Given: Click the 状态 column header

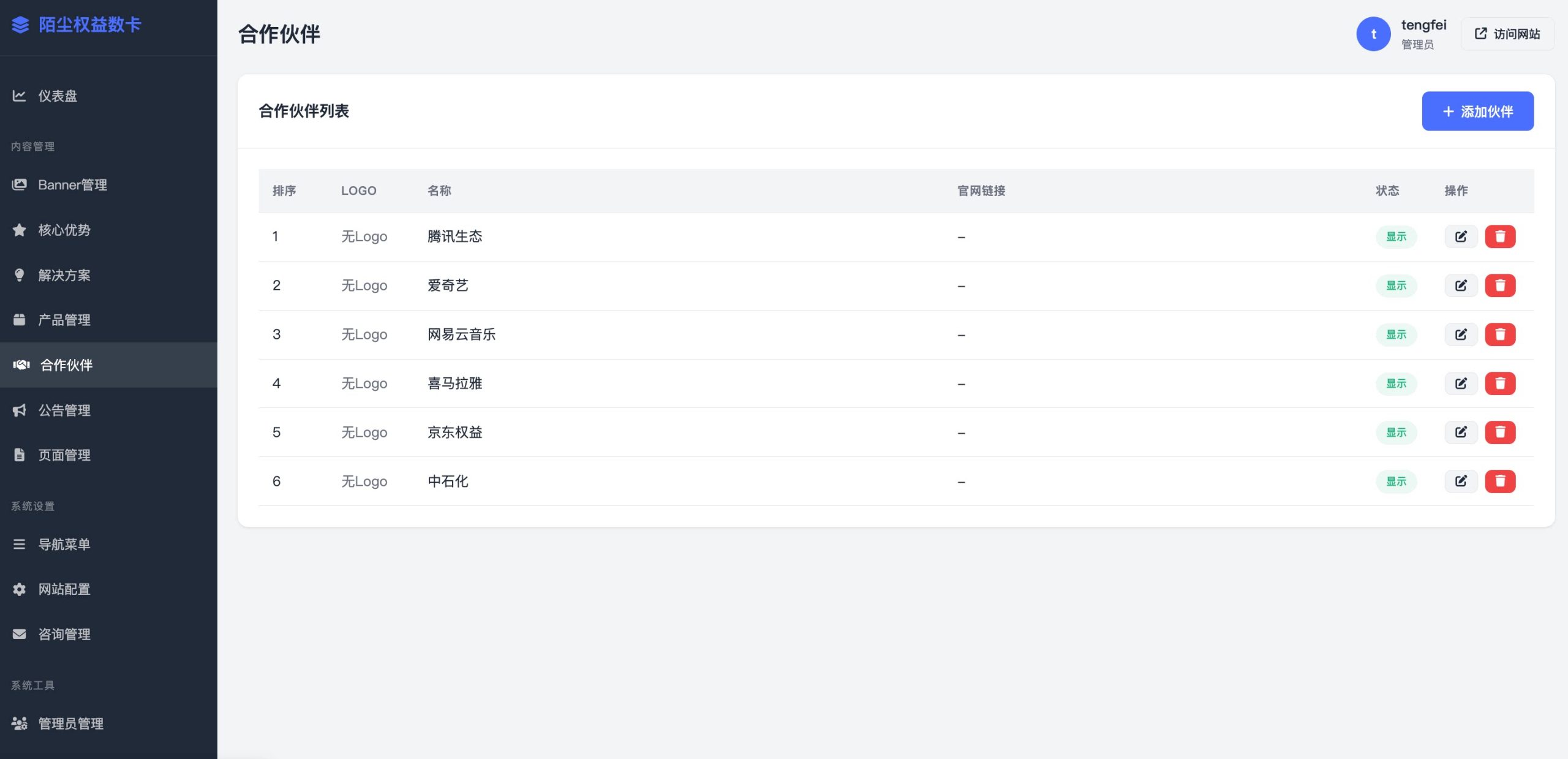Looking at the screenshot, I should tap(1387, 191).
